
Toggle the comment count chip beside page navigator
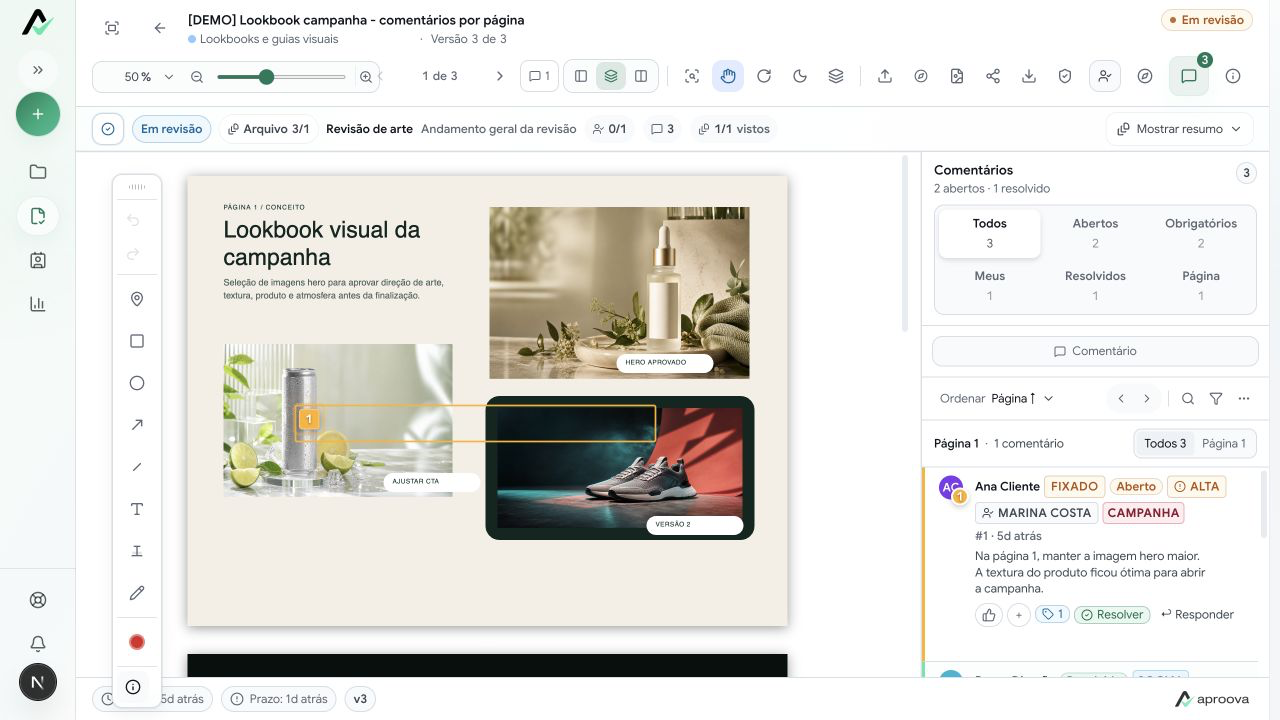coord(539,76)
